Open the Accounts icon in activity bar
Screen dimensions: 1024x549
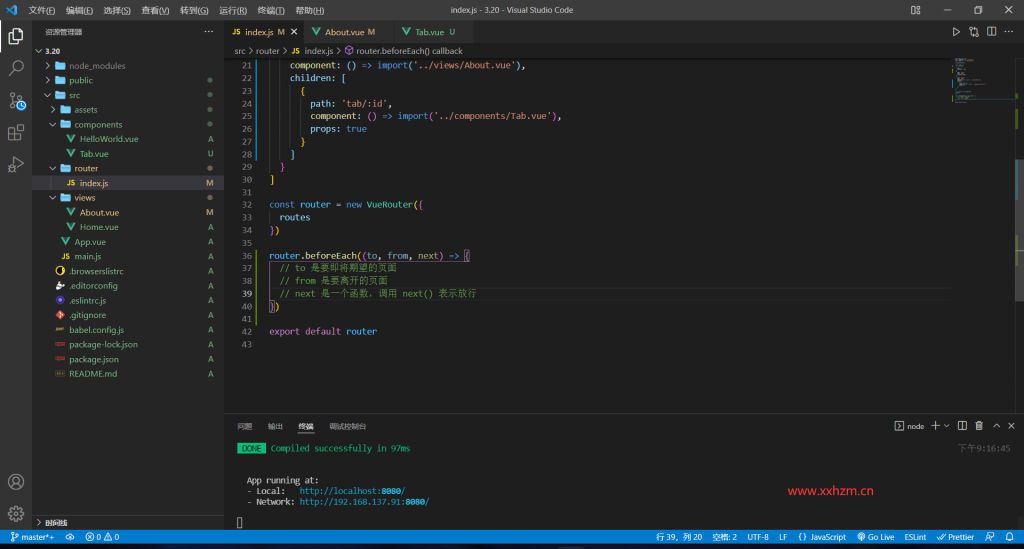tap(16, 482)
